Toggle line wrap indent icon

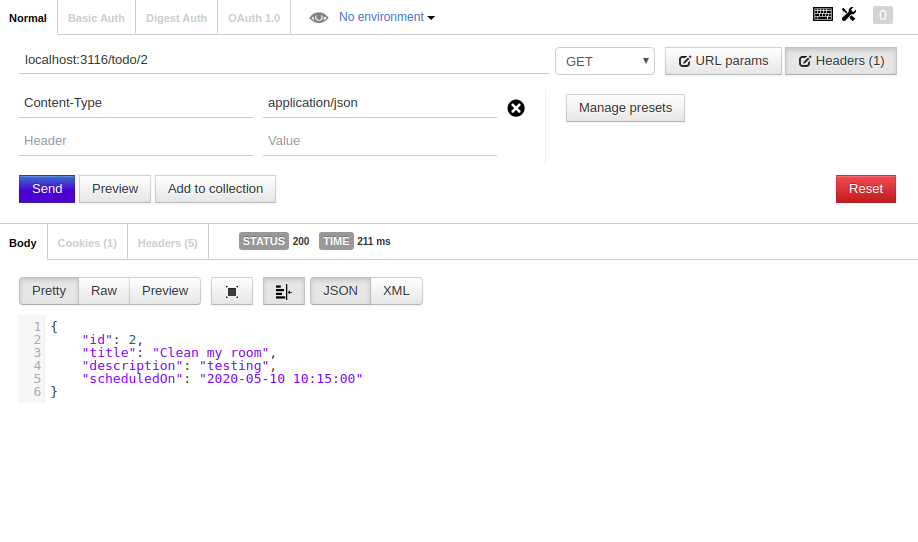pos(284,291)
